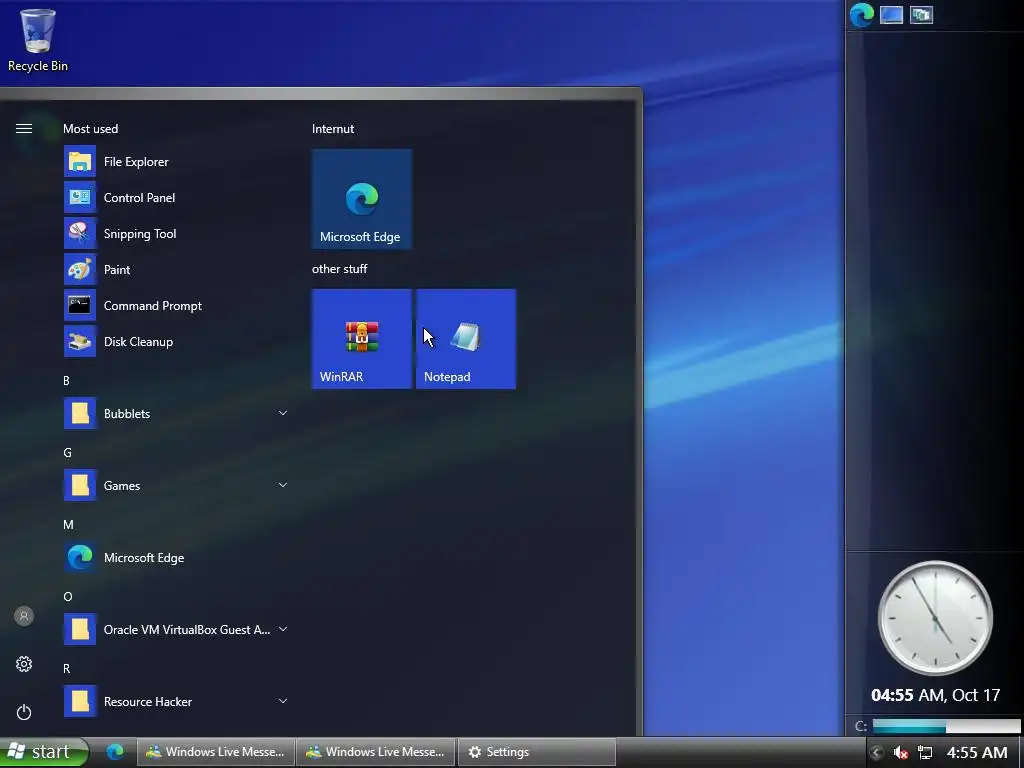The height and width of the screenshot is (768, 1024).
Task: Open the WinRAR tile
Action: [x=362, y=339]
